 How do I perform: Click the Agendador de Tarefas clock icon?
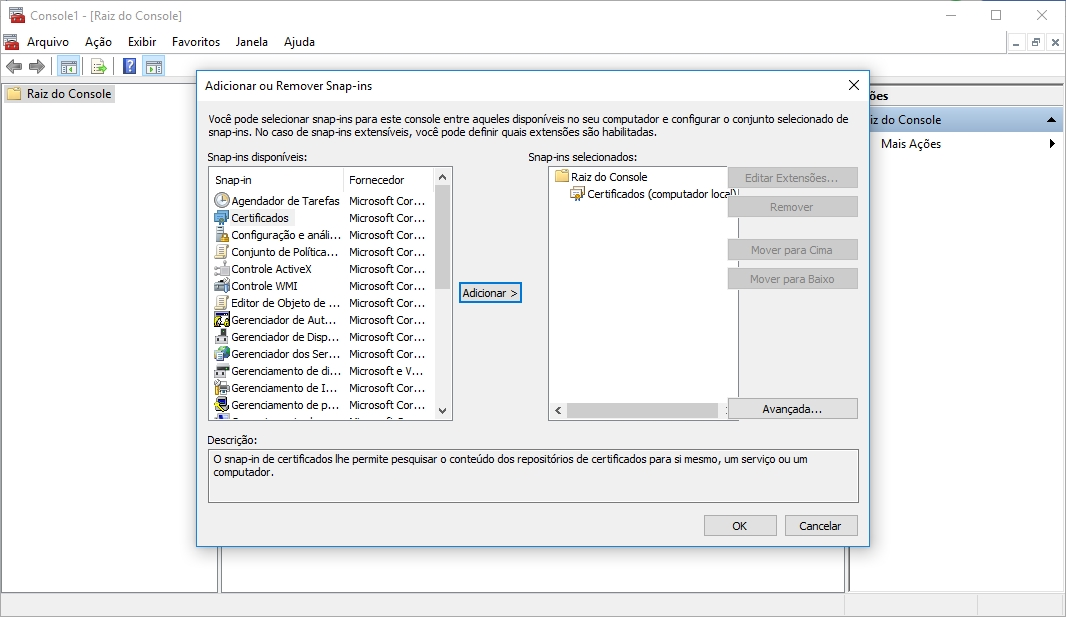tap(222, 200)
